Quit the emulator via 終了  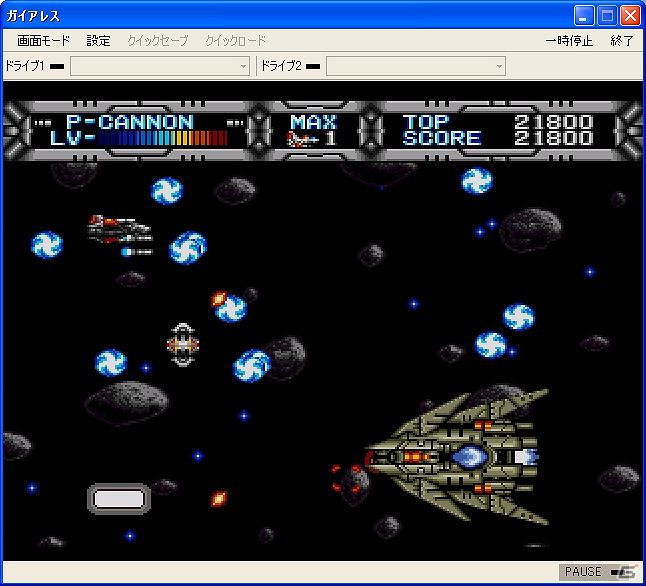point(622,40)
